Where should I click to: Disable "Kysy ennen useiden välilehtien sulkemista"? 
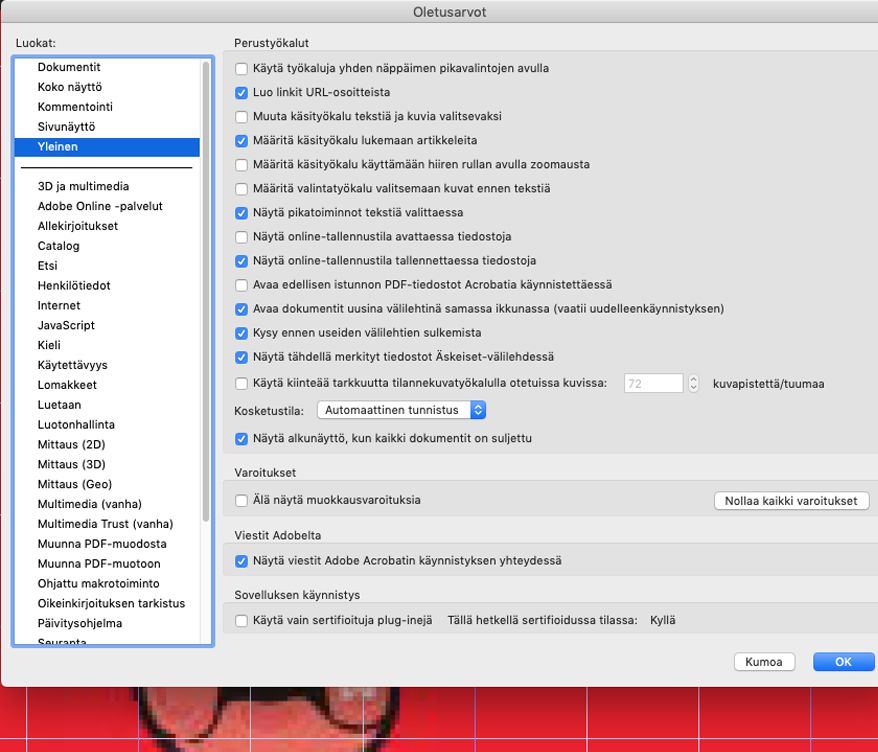(240, 332)
